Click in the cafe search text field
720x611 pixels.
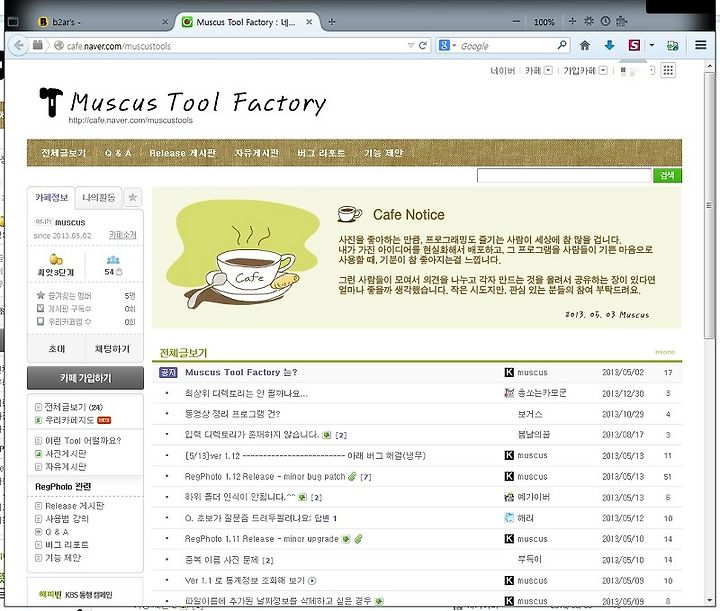(x=564, y=175)
